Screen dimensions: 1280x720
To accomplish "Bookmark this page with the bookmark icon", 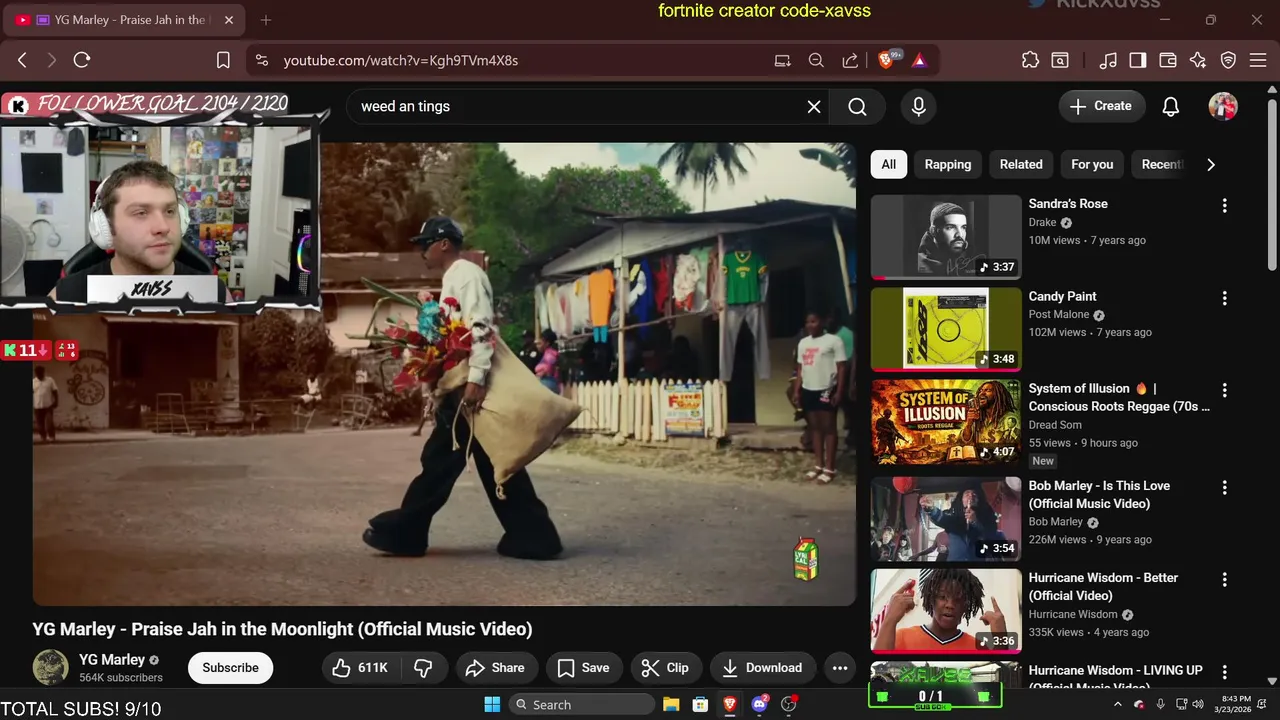I will click(x=224, y=60).
